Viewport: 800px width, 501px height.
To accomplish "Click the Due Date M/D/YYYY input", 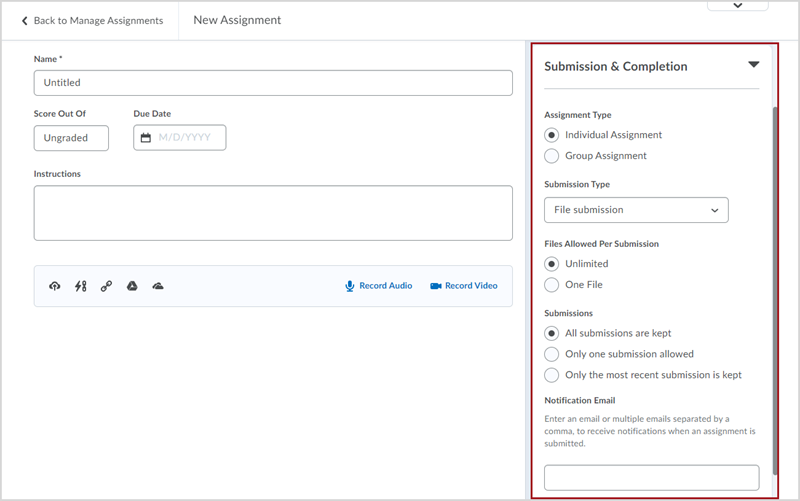I will pos(180,138).
